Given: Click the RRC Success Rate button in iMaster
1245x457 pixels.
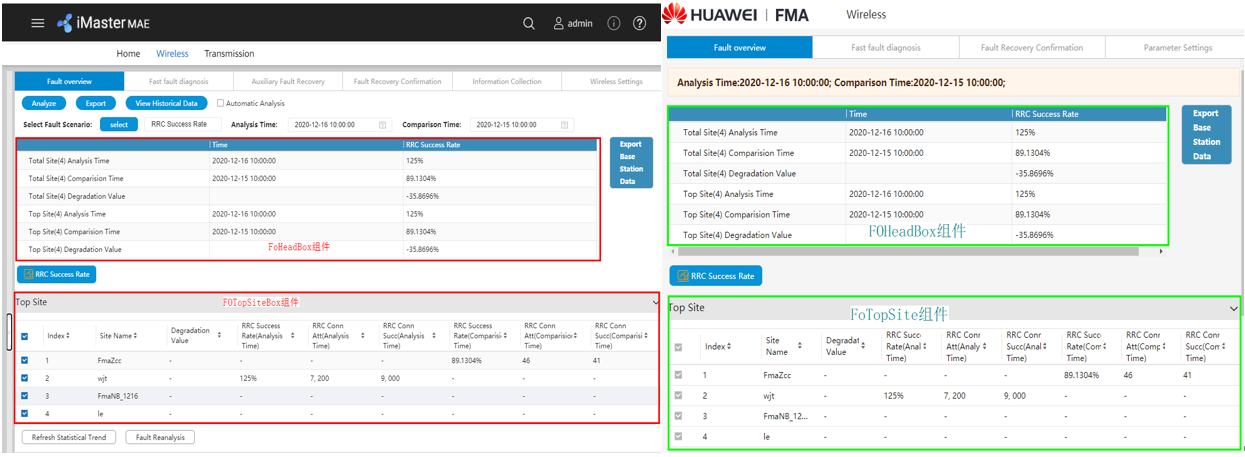Looking at the screenshot, I should click(x=56, y=274).
